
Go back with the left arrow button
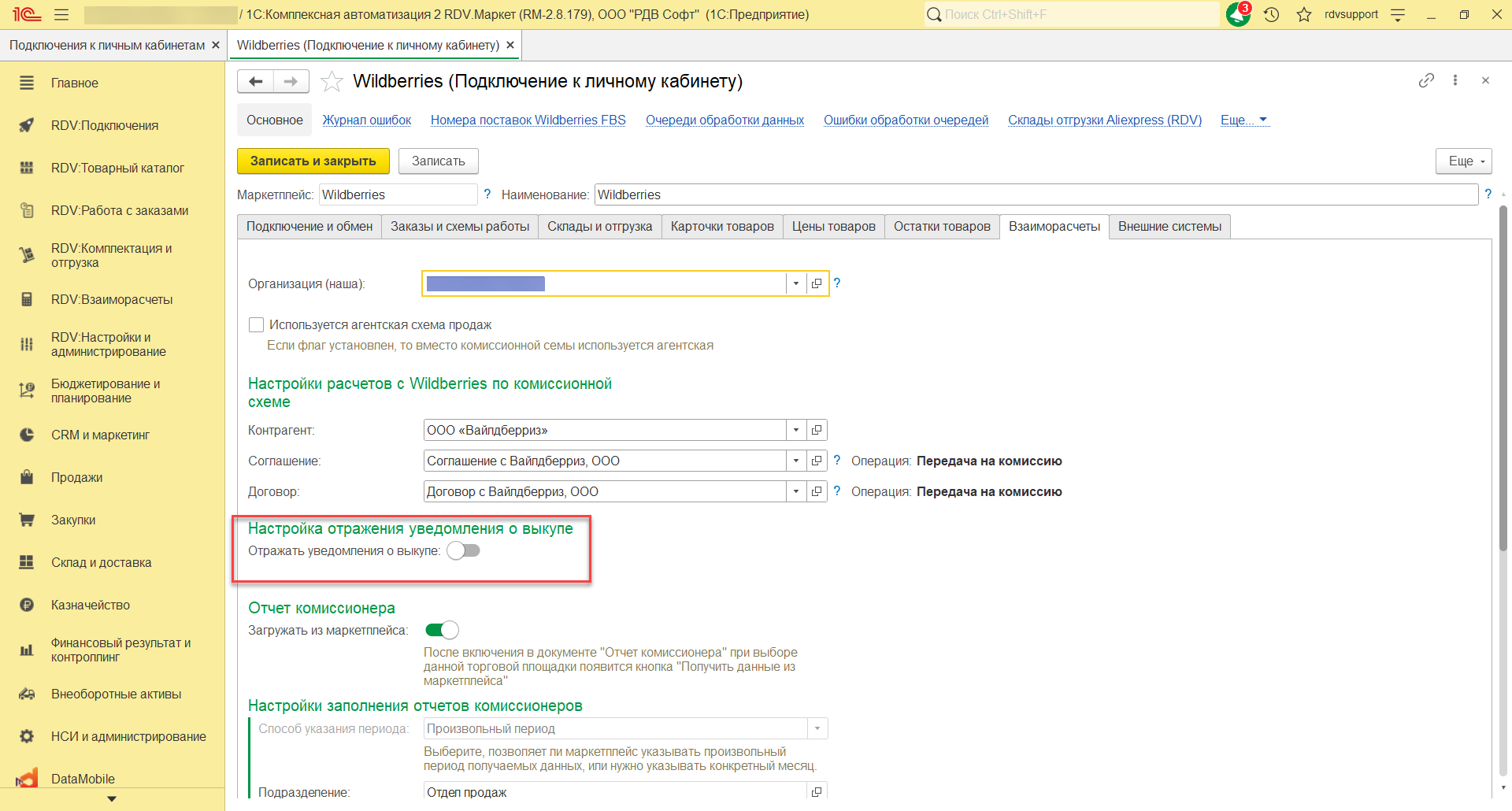point(255,81)
